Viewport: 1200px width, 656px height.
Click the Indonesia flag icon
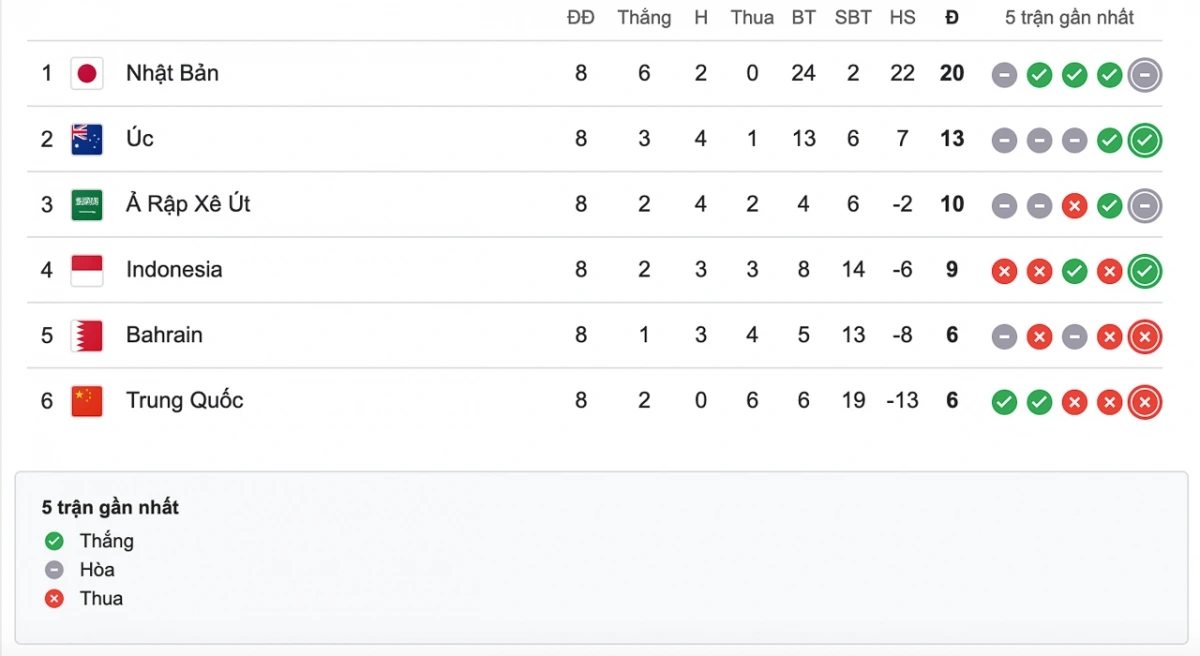[87, 270]
